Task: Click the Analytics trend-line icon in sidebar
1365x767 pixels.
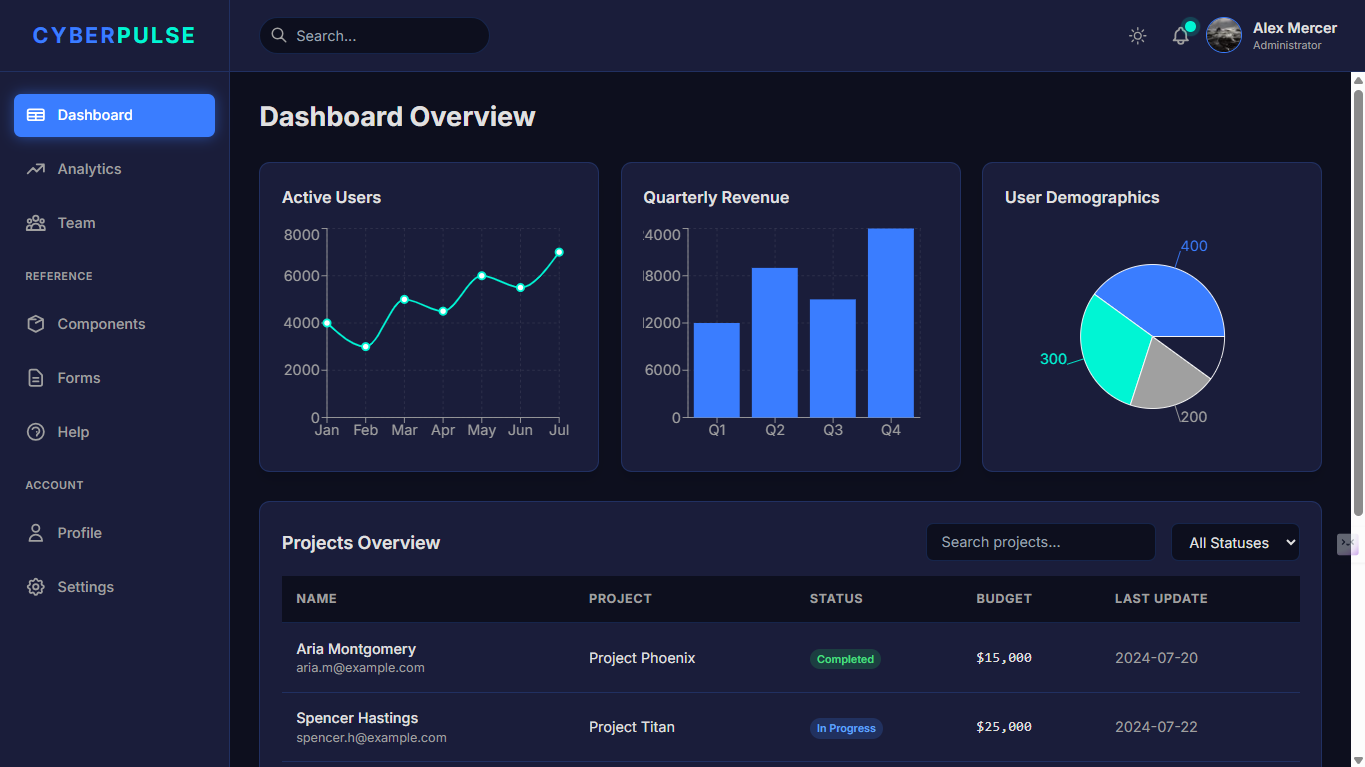Action: 36,169
